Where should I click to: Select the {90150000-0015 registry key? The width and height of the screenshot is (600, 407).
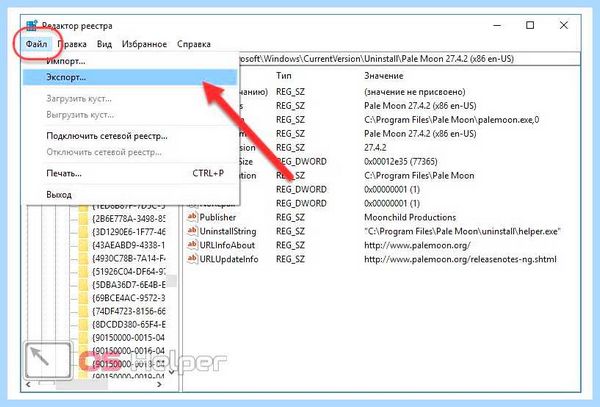[x=129, y=338]
